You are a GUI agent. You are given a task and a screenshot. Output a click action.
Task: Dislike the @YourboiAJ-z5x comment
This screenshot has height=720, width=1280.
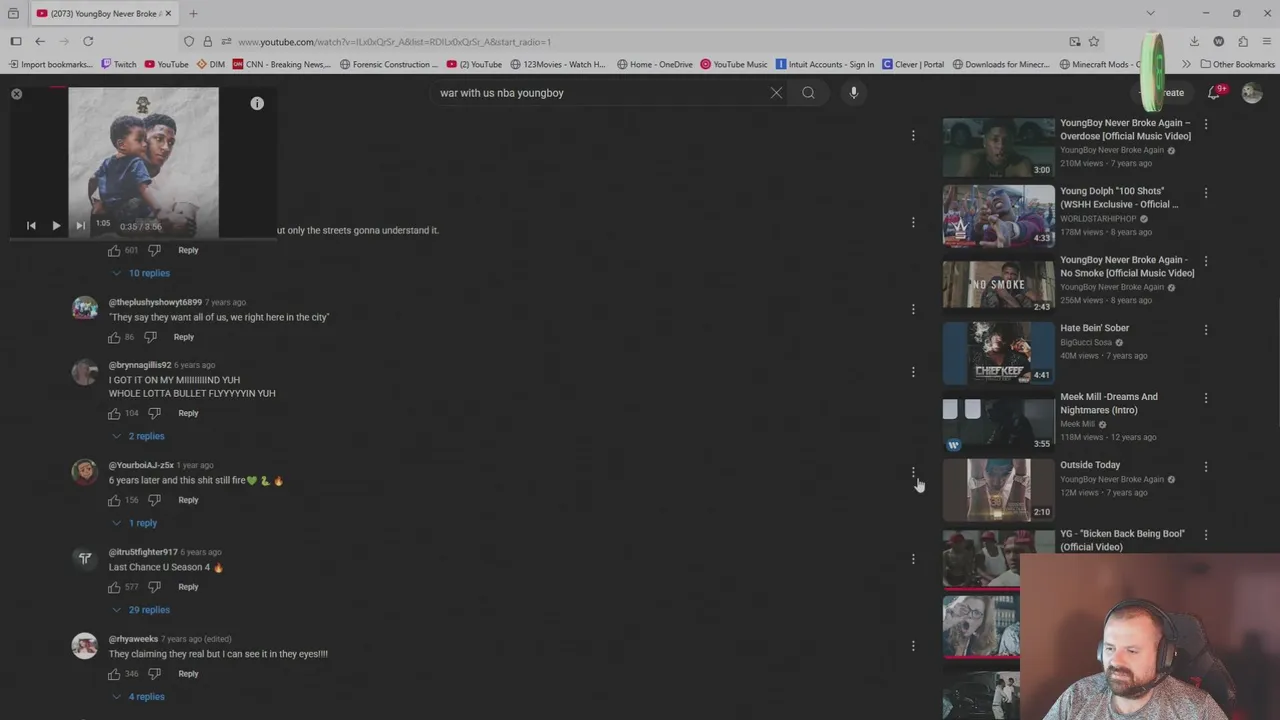coord(154,500)
